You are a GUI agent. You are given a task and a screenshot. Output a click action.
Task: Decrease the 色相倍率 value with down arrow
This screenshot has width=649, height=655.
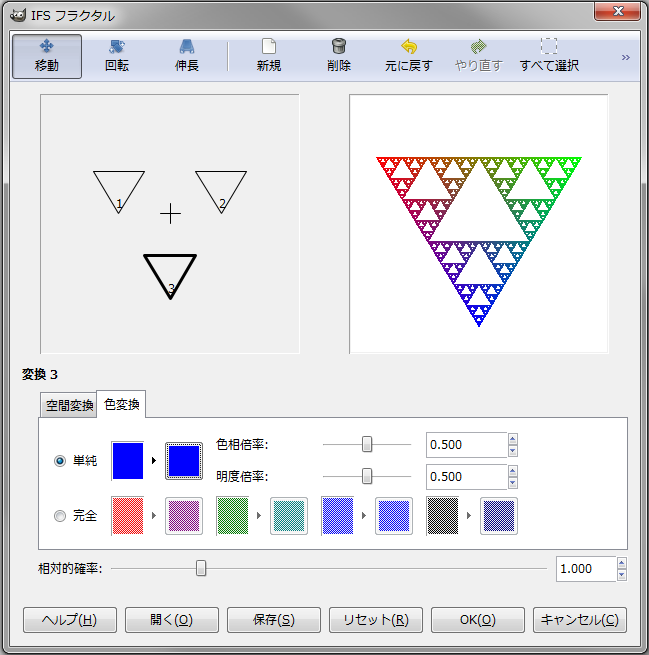[513, 451]
